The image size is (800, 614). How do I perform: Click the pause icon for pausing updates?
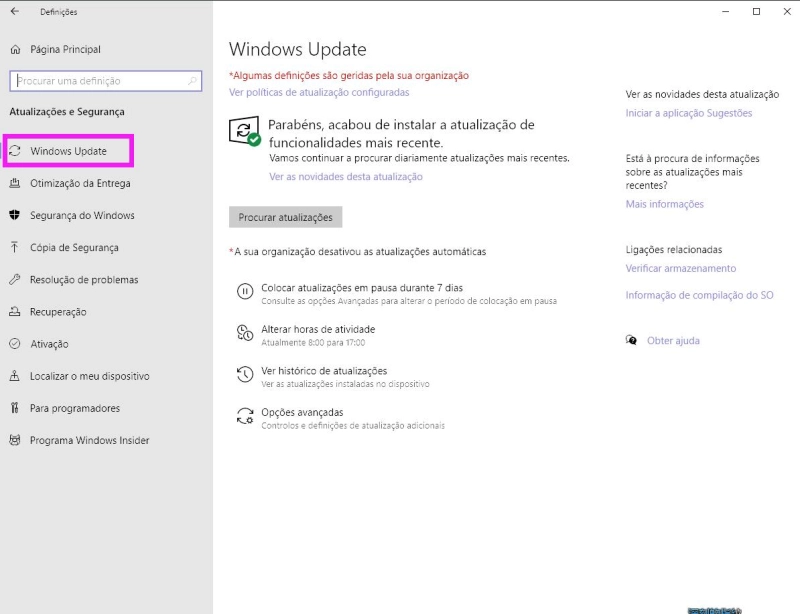pos(244,292)
